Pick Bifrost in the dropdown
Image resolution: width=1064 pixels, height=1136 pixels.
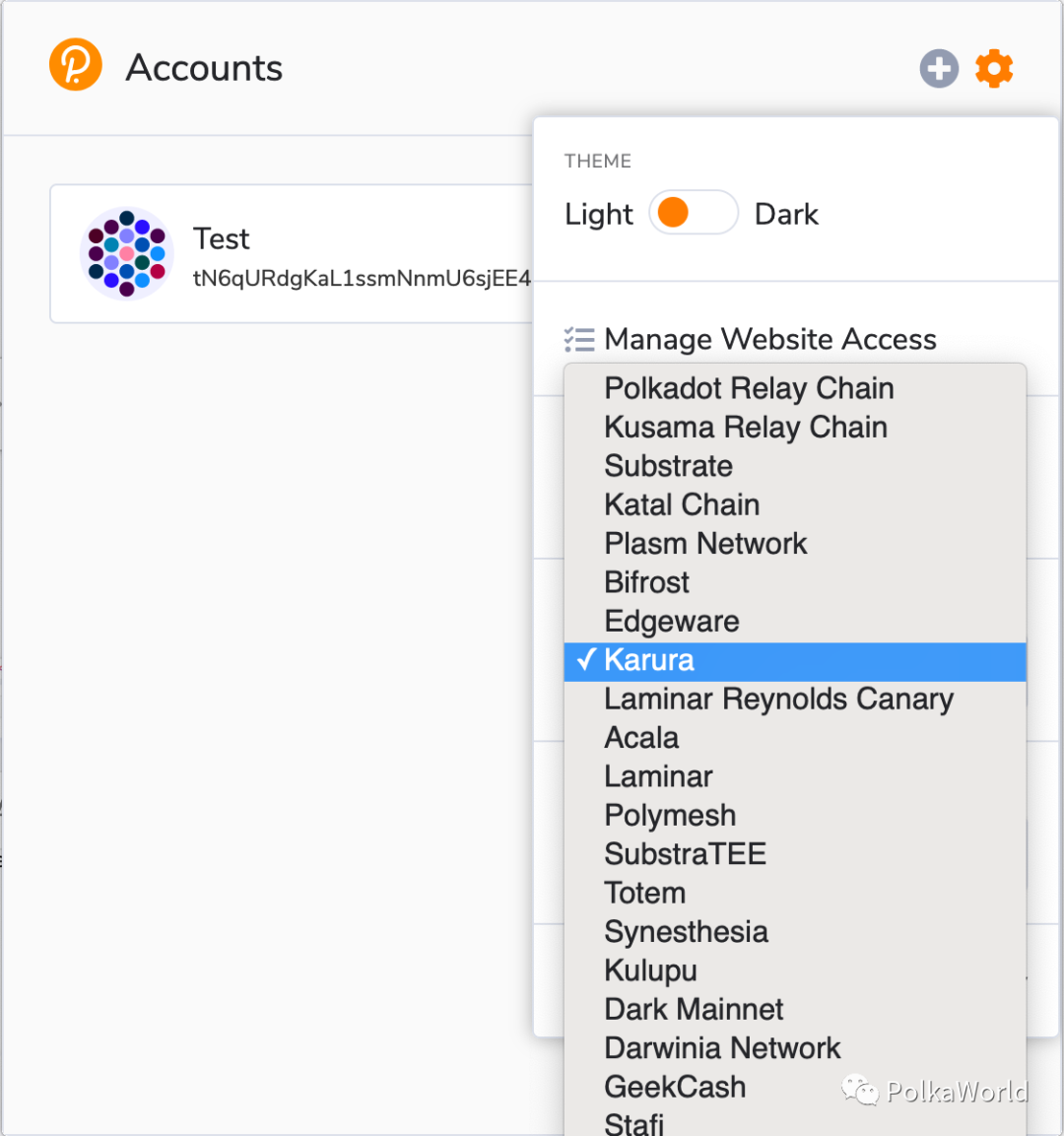click(795, 582)
